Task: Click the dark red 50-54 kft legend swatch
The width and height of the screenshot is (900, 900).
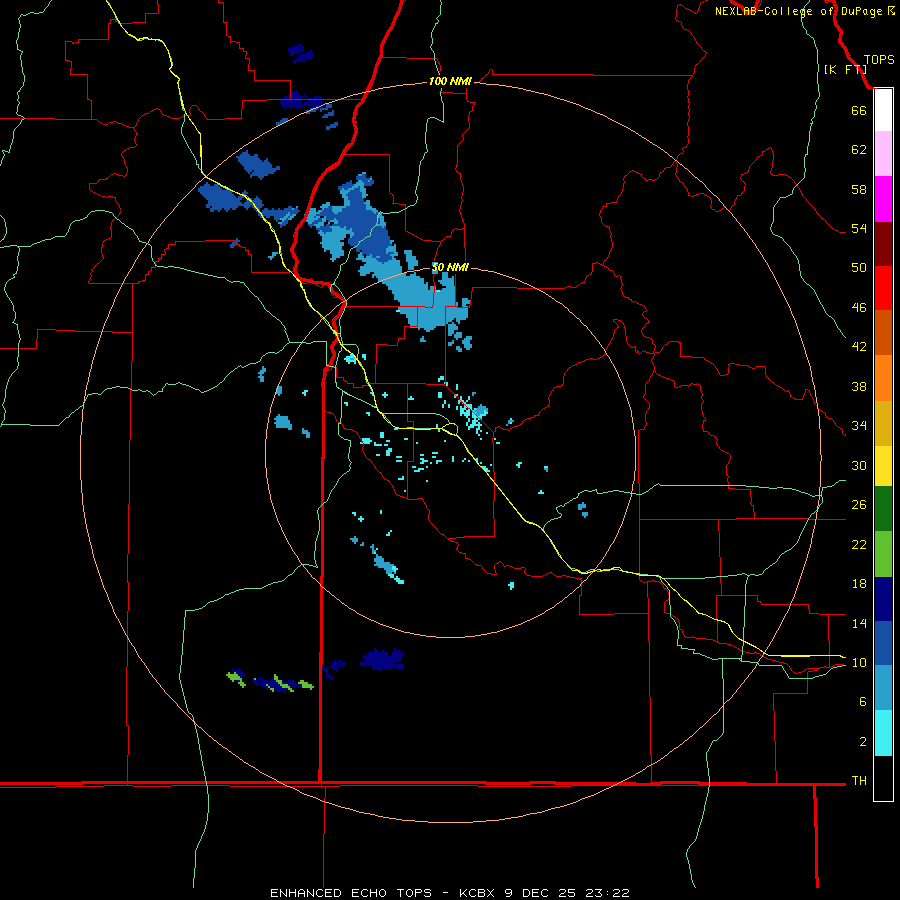Action: tap(883, 244)
